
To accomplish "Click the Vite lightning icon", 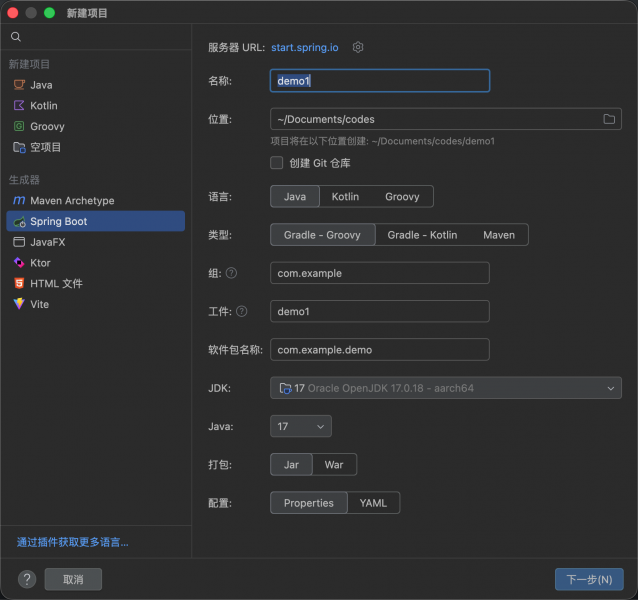I will pos(19,304).
